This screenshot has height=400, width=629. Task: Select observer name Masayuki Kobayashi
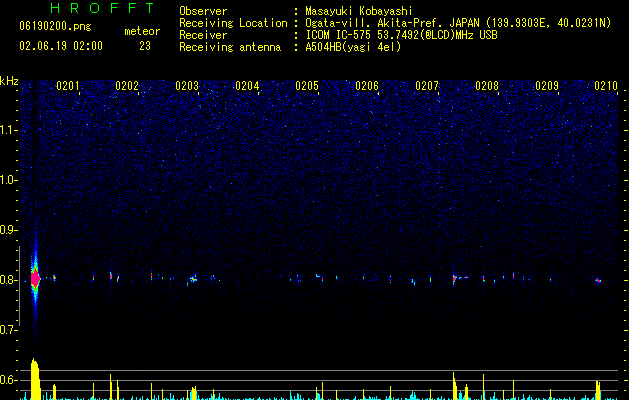click(x=359, y=11)
